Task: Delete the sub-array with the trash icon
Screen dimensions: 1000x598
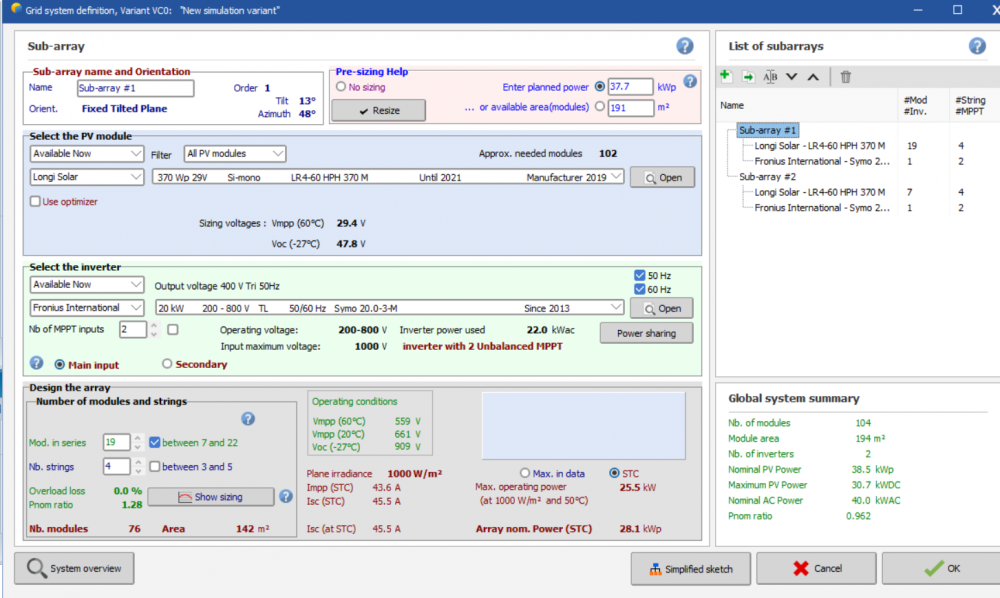Action: point(845,76)
